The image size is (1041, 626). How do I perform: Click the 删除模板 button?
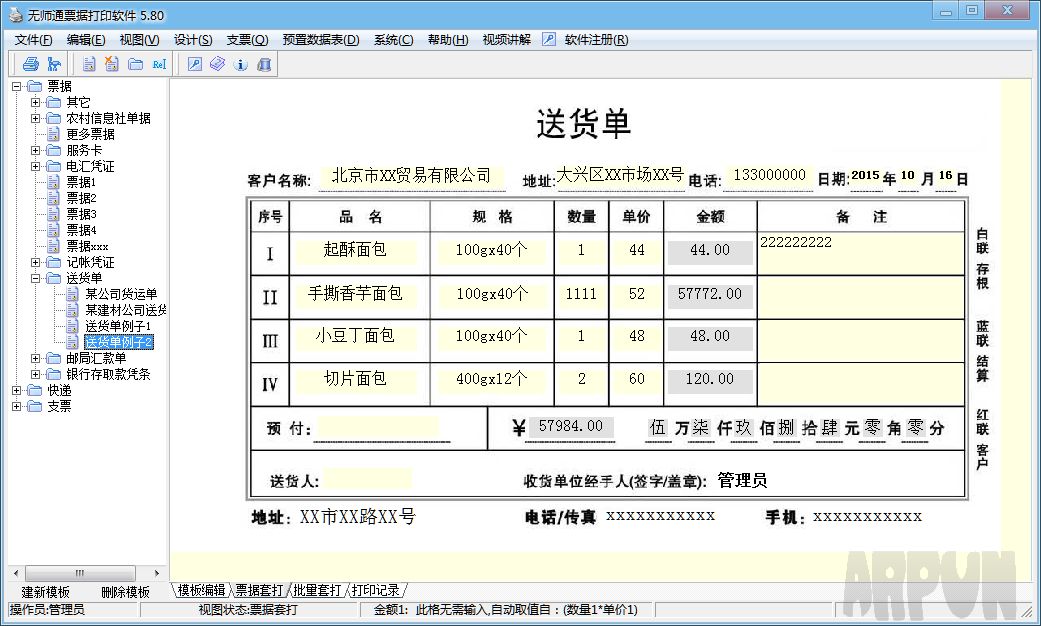click(x=125, y=592)
